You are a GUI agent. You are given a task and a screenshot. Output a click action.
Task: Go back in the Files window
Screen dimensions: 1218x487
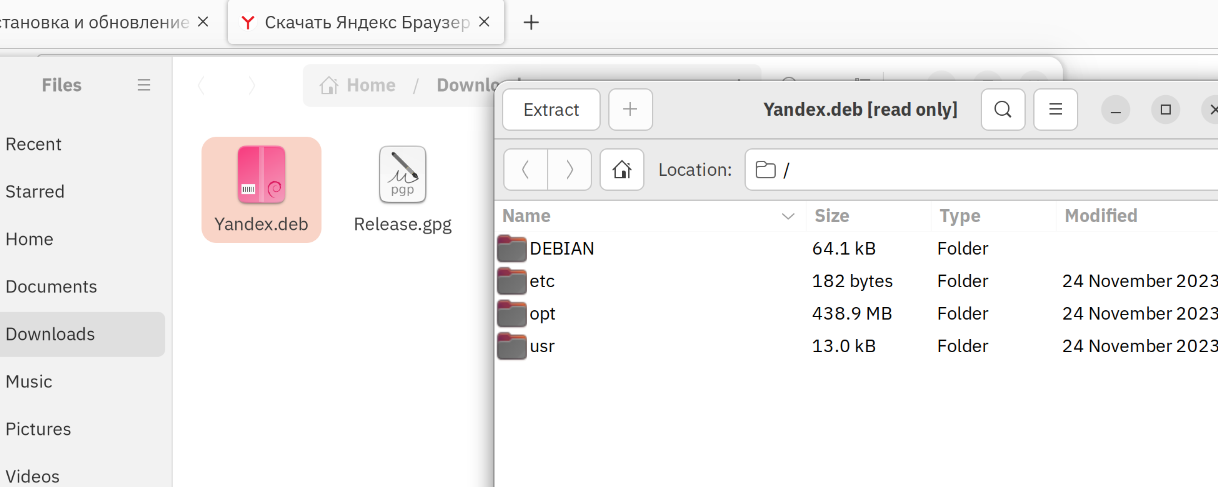click(203, 85)
